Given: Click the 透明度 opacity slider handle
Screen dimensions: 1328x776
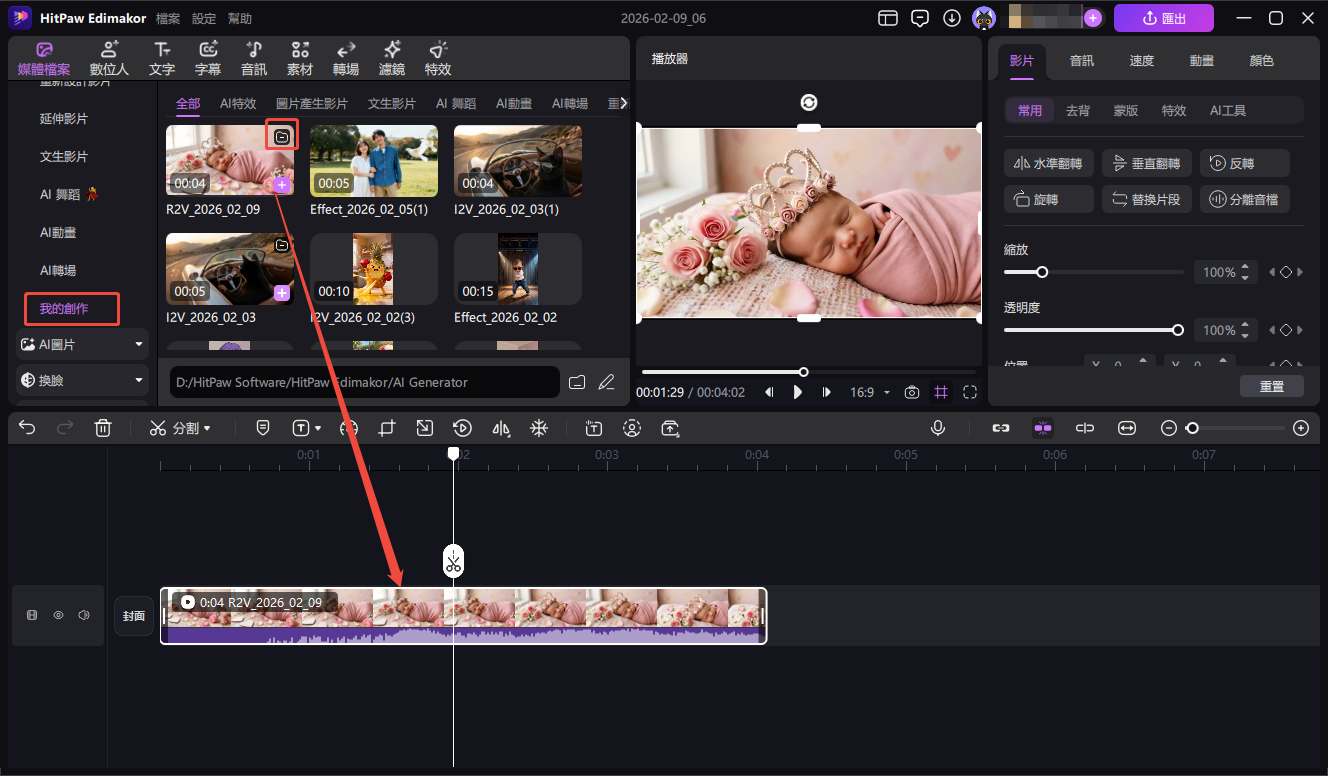Looking at the screenshot, I should (x=1178, y=330).
